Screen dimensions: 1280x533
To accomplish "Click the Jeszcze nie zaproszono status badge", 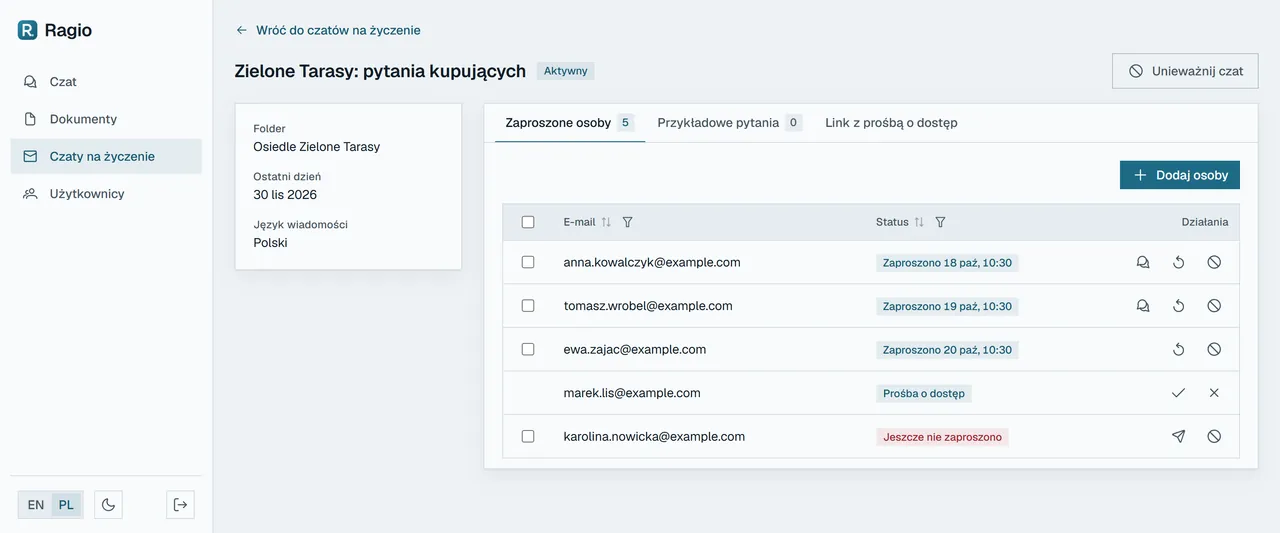I will [942, 437].
